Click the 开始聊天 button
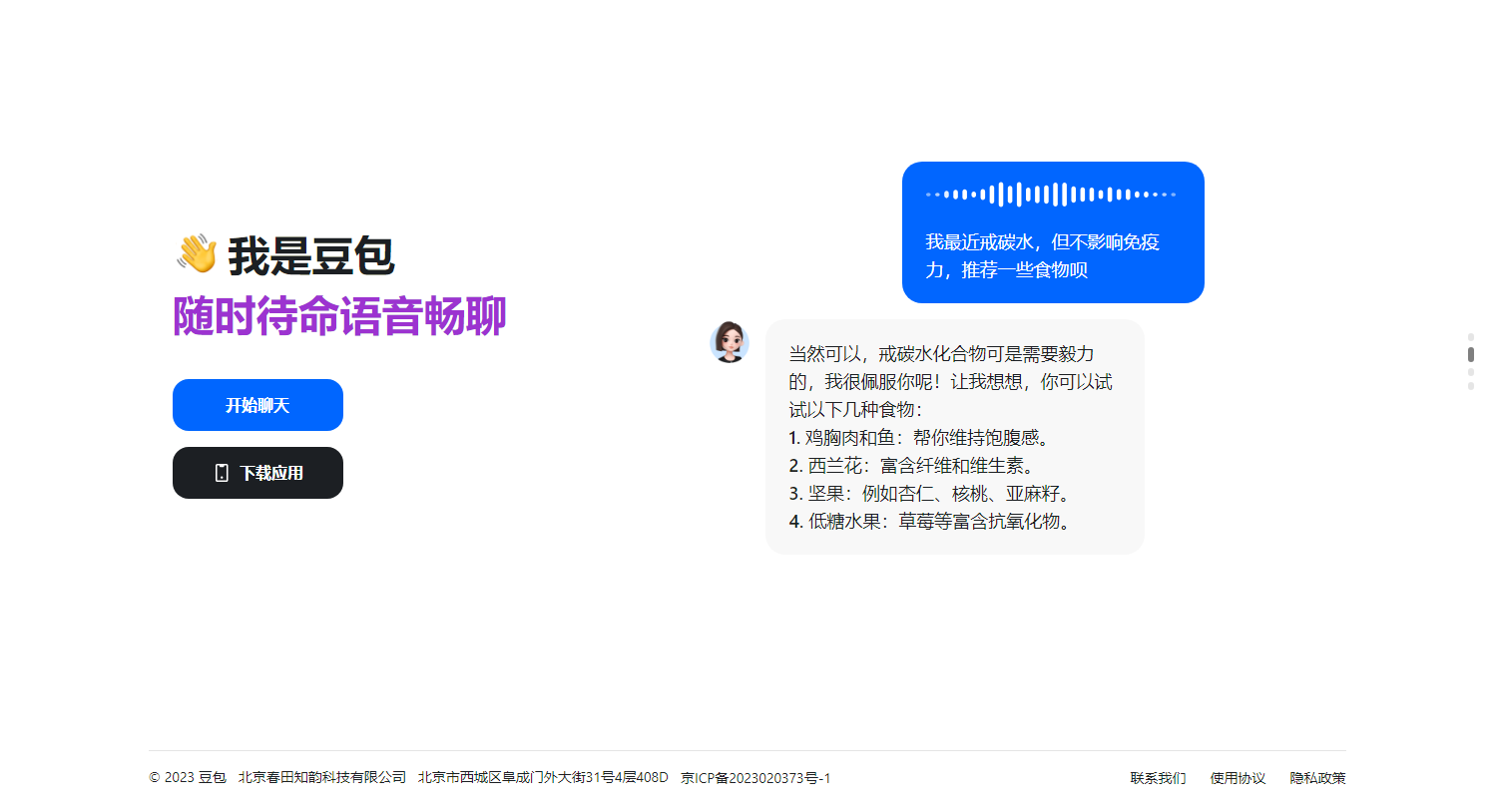Viewport: 1494px width, 812px height. 257,405
